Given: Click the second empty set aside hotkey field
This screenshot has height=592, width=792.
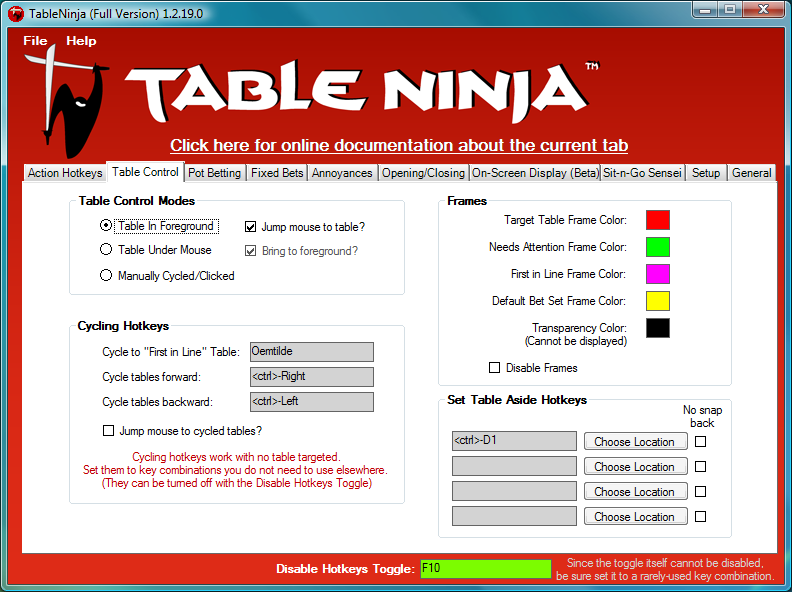Looking at the screenshot, I should point(514,466).
